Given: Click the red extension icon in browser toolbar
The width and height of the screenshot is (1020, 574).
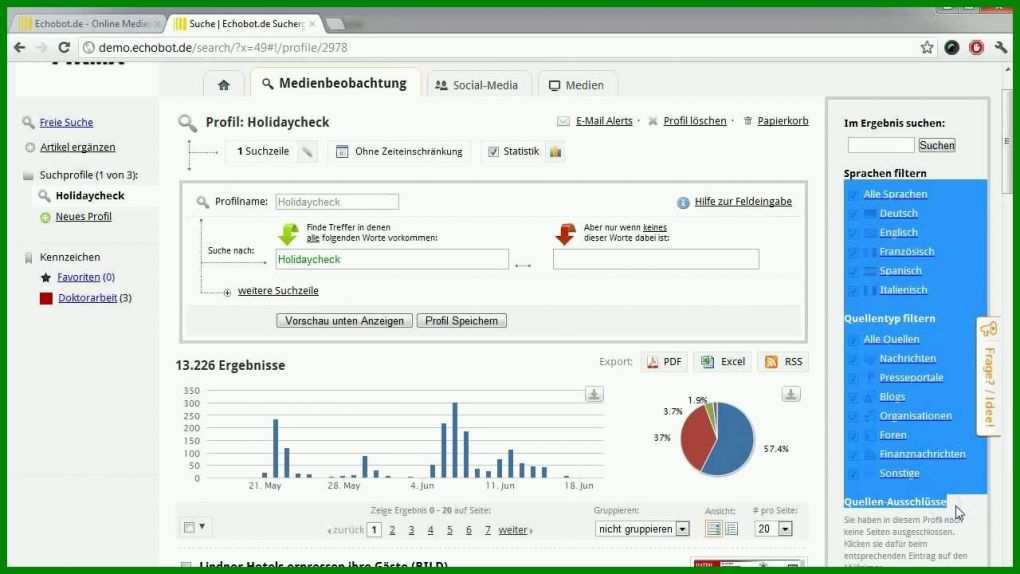Looking at the screenshot, I should [x=976, y=48].
